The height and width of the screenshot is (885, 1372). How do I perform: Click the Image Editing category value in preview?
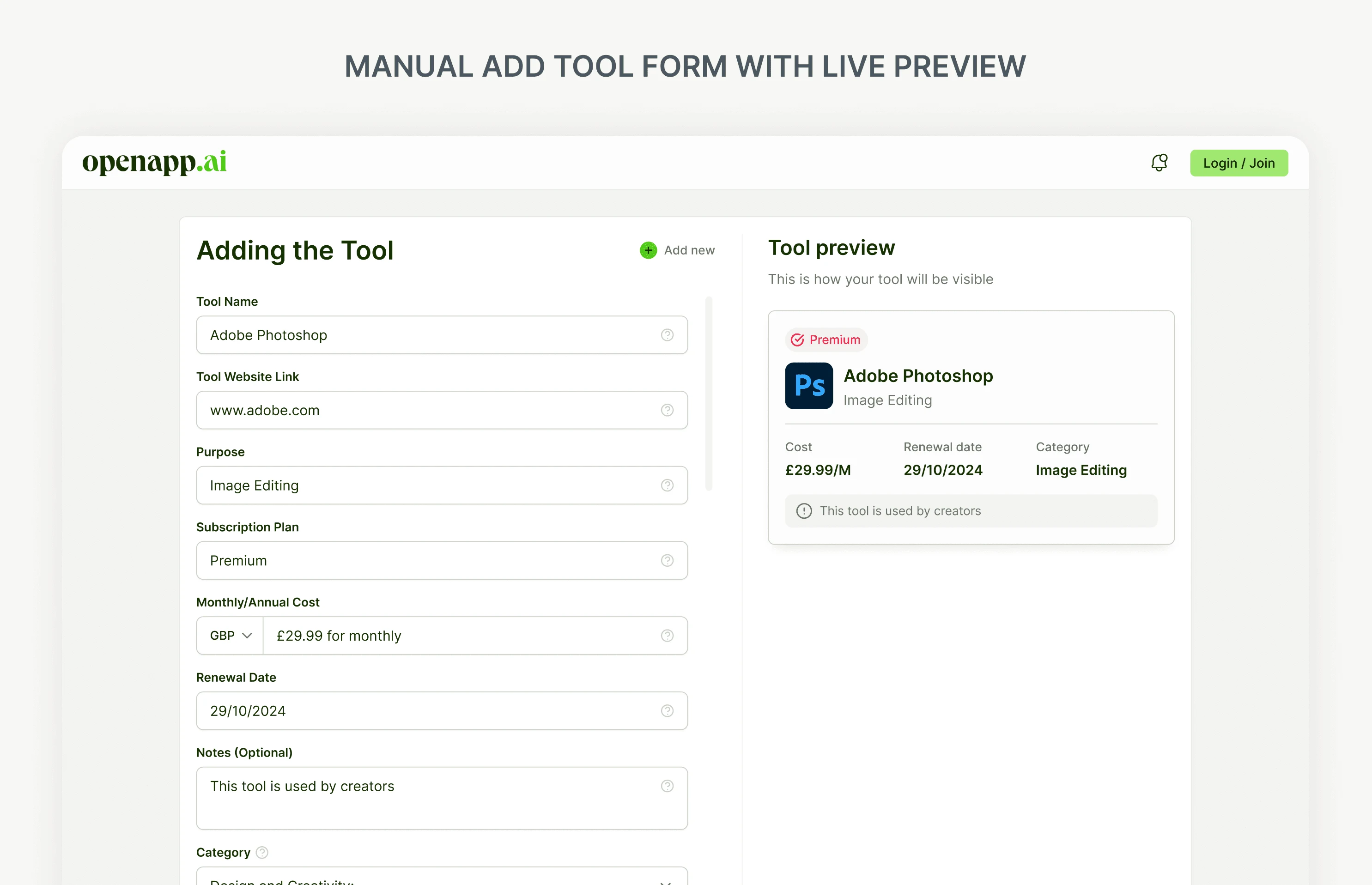(x=1081, y=470)
